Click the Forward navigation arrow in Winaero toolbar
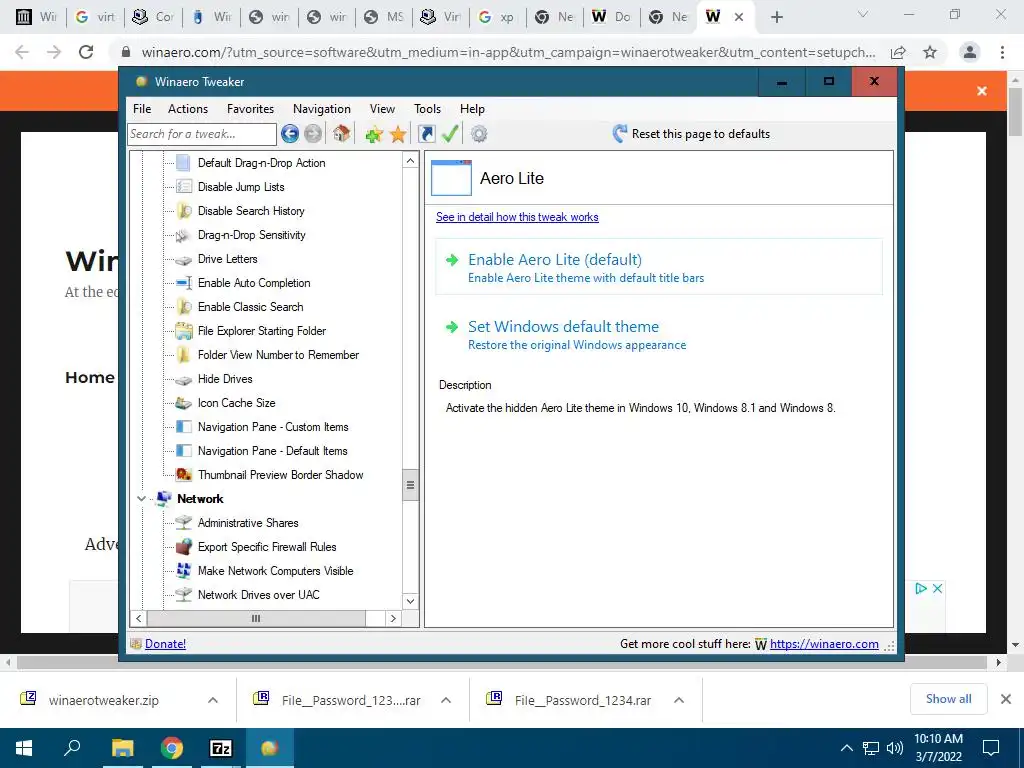 [x=313, y=134]
